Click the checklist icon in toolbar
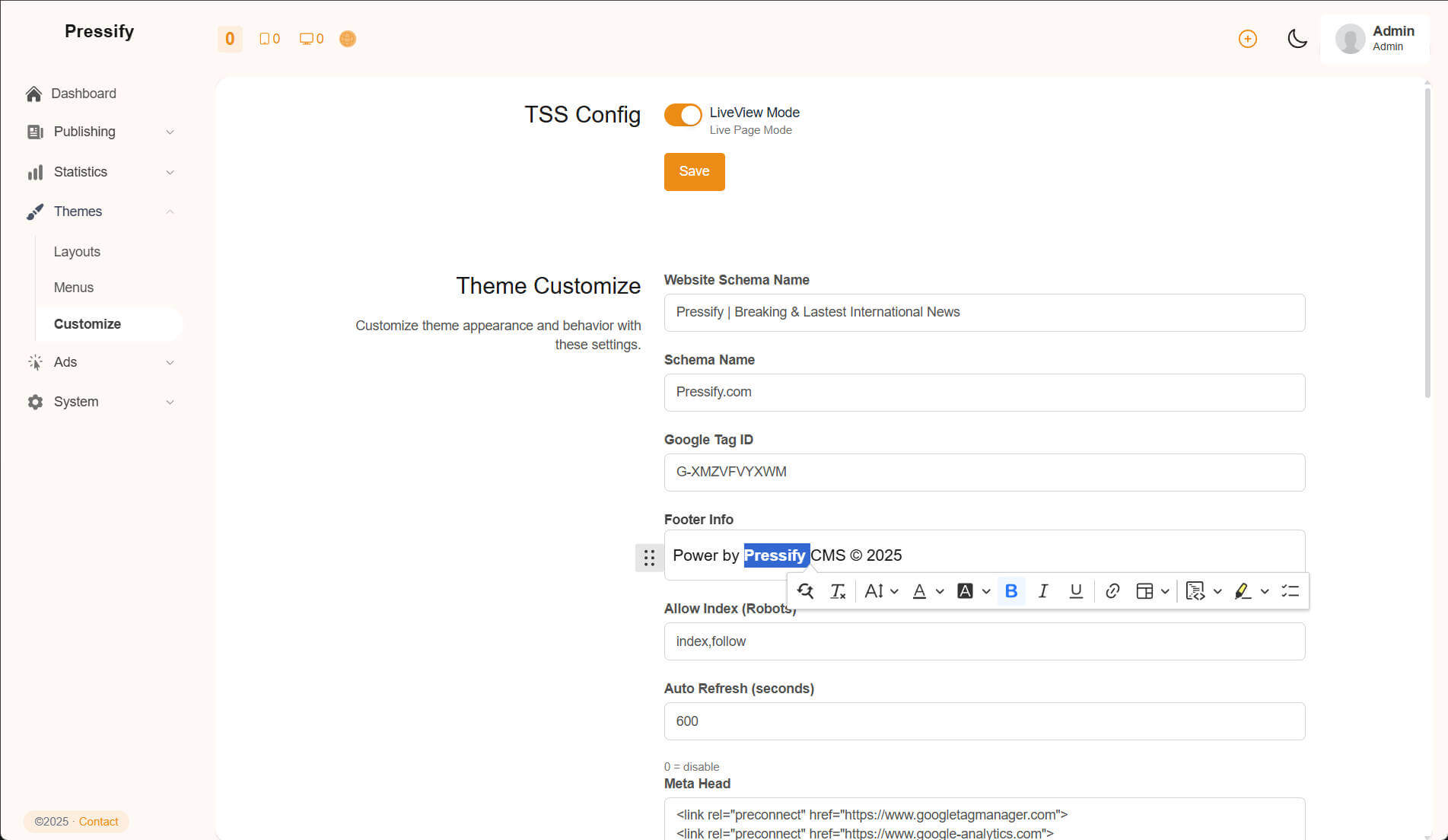Viewport: 1448px width, 840px height. (1290, 591)
